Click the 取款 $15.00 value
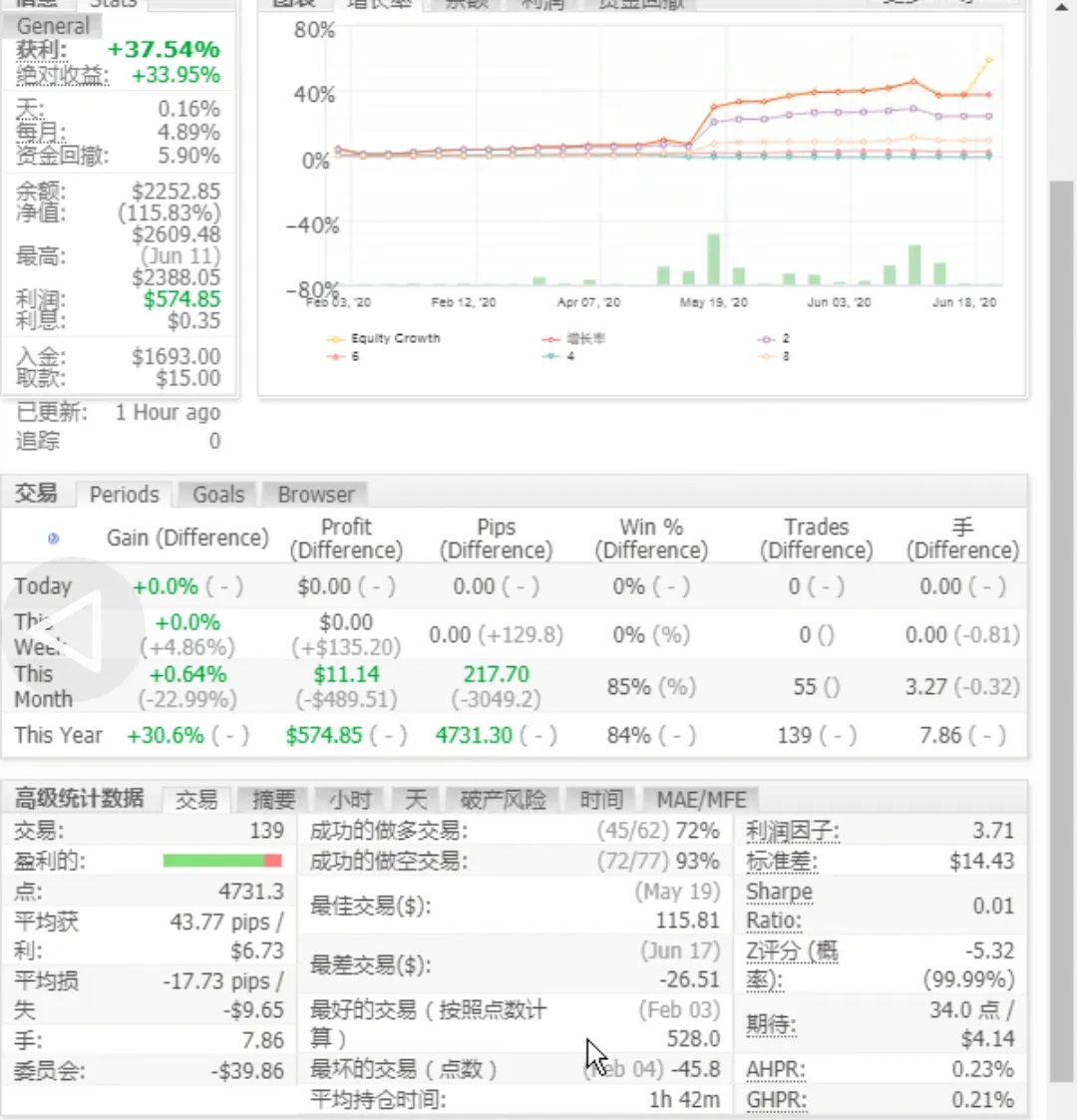Image resolution: width=1077 pixels, height=1120 pixels. (x=188, y=378)
